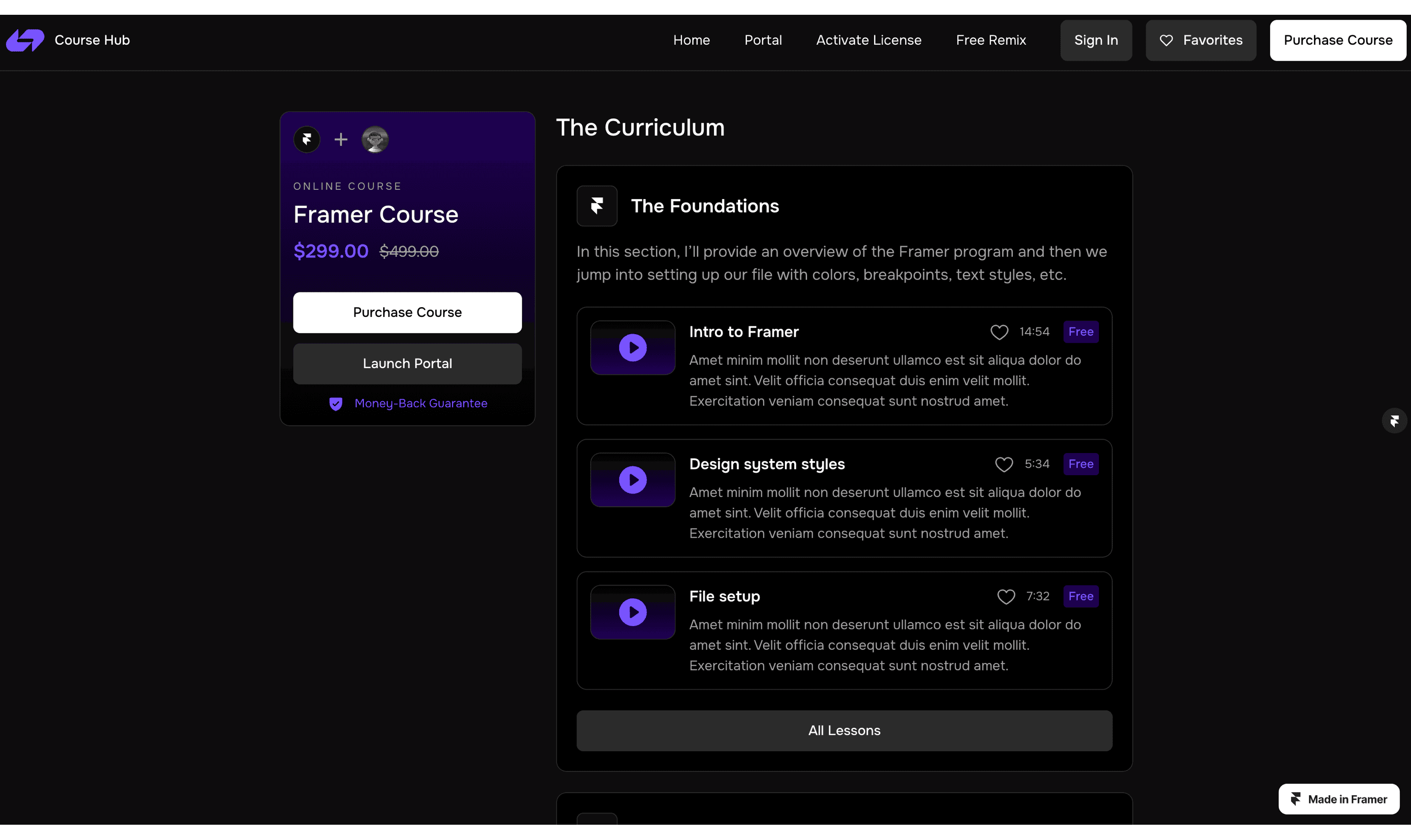The height and width of the screenshot is (840, 1411).
Task: Toggle heart on Design system styles lesson
Action: coord(1003,464)
